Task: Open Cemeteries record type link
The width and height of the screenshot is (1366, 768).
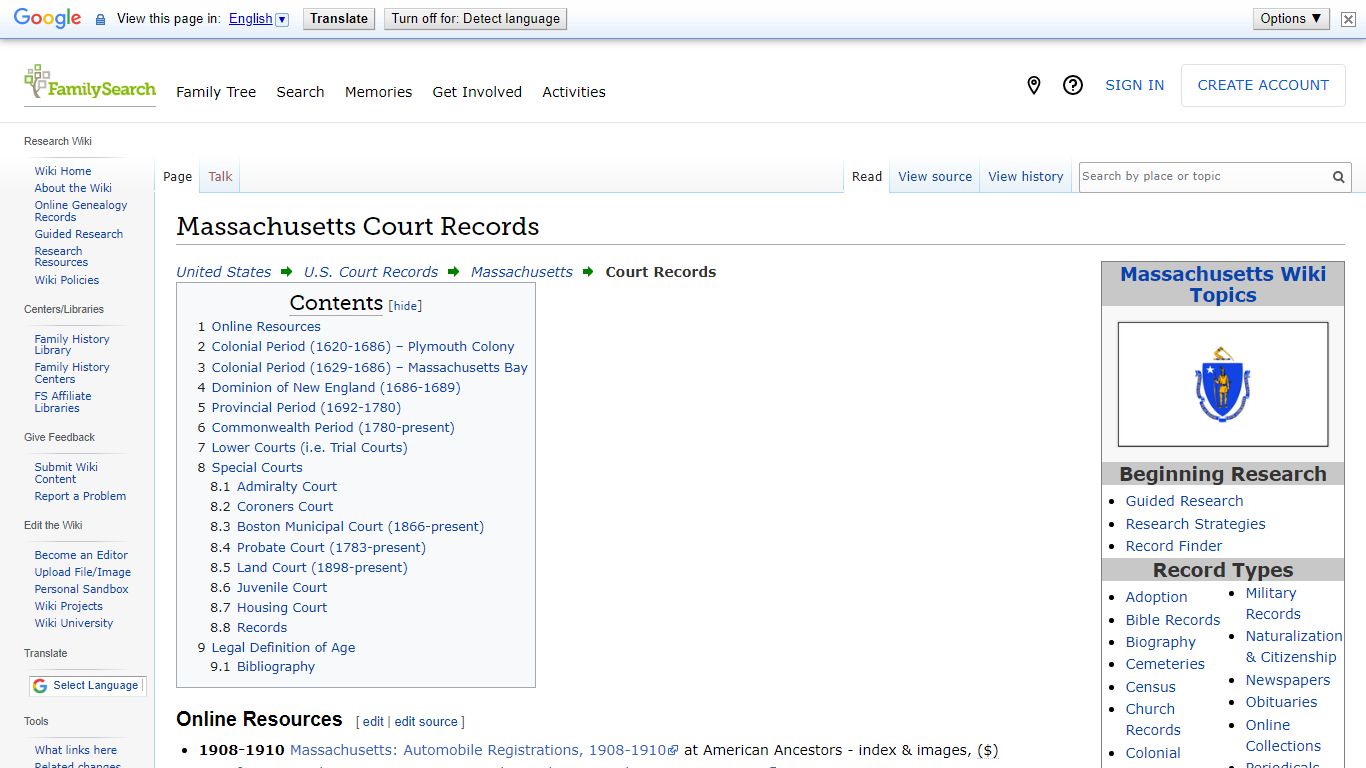Action: (1165, 664)
